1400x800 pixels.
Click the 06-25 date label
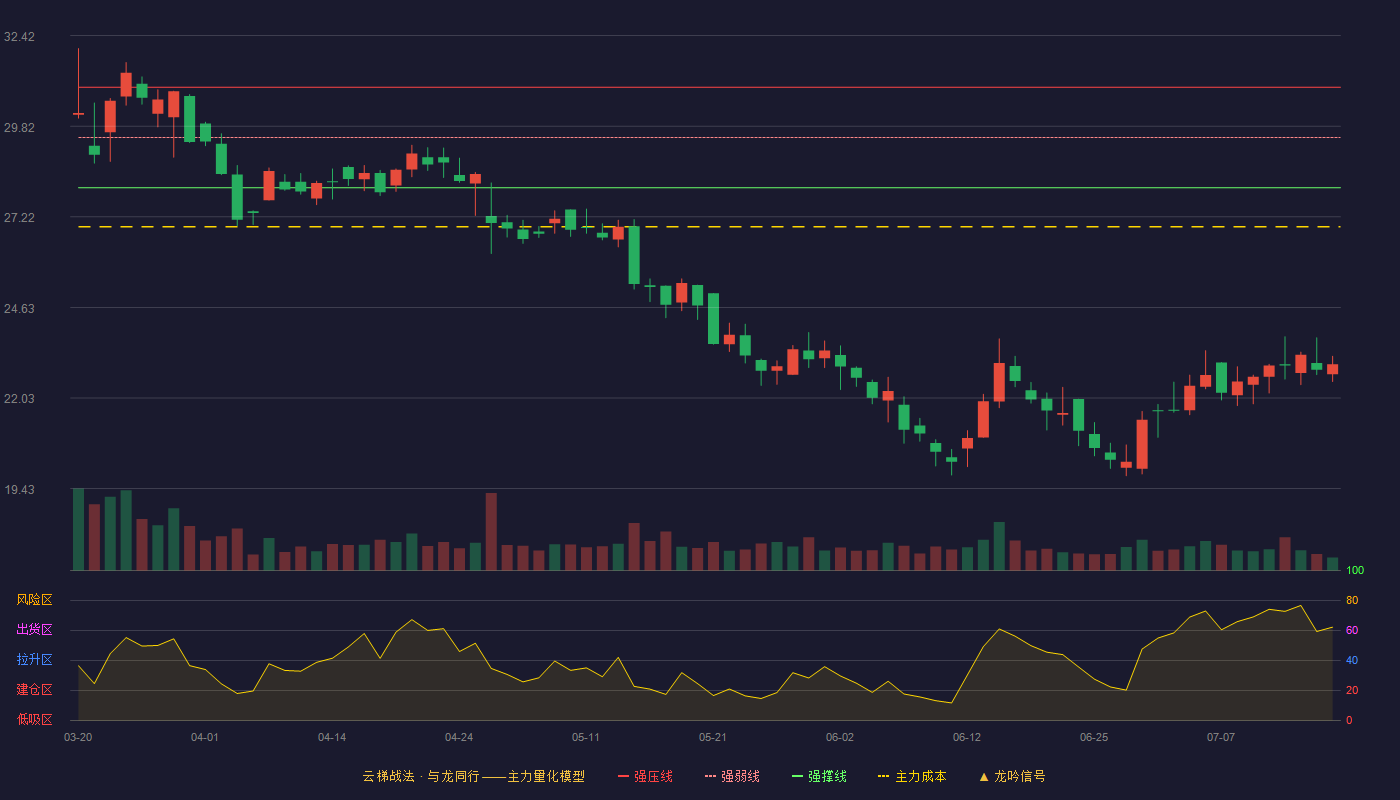pyautogui.click(x=1094, y=737)
